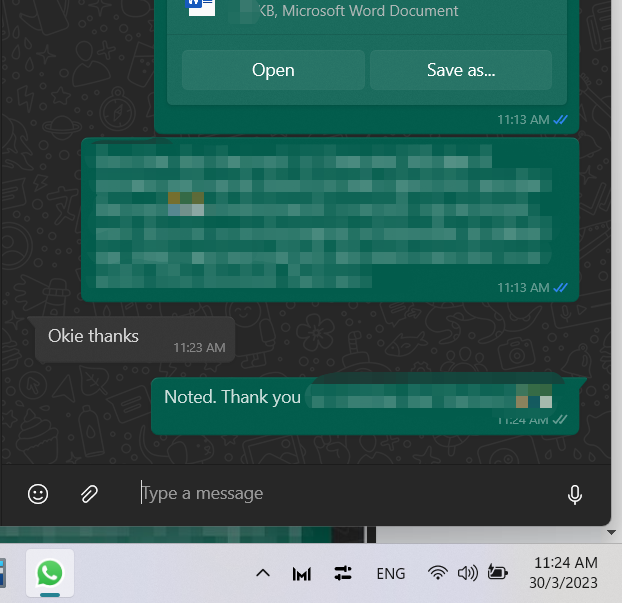Open the M-shaped tray app icon

302,574
